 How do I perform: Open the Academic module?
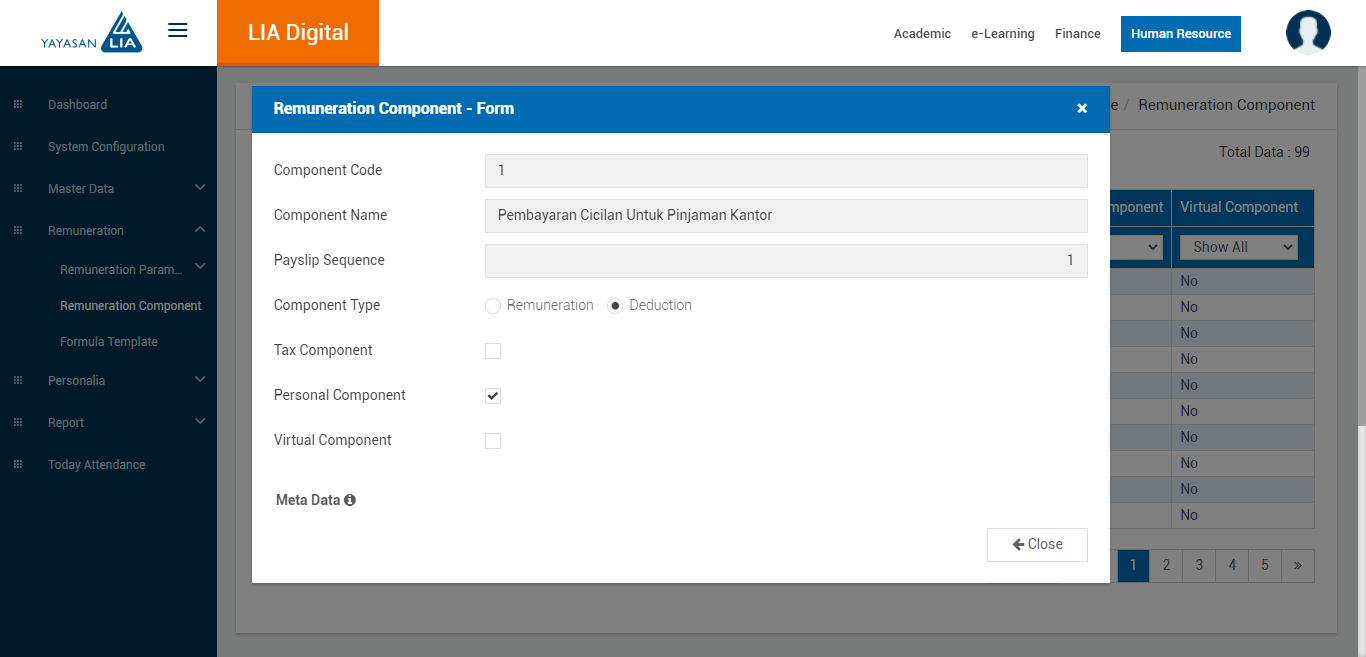922,34
